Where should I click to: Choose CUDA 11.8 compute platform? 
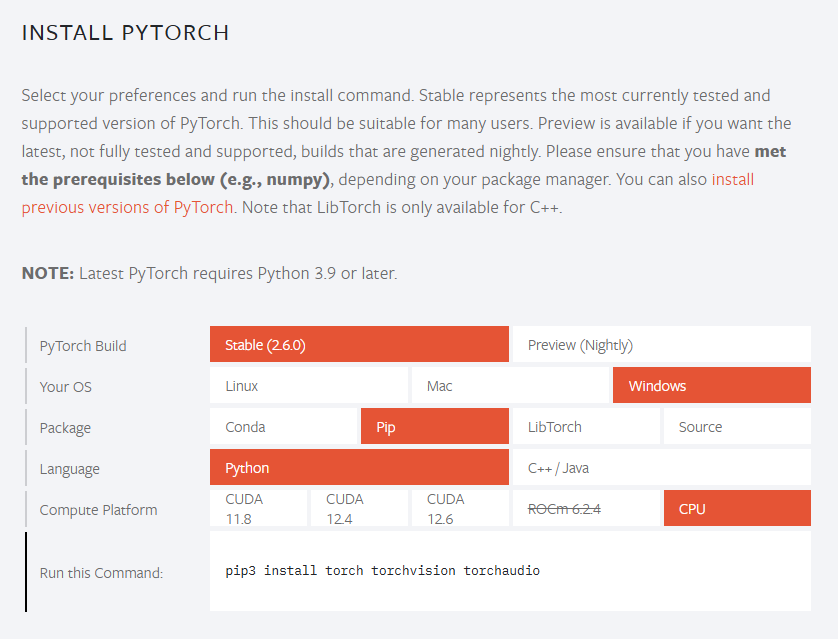coord(259,508)
